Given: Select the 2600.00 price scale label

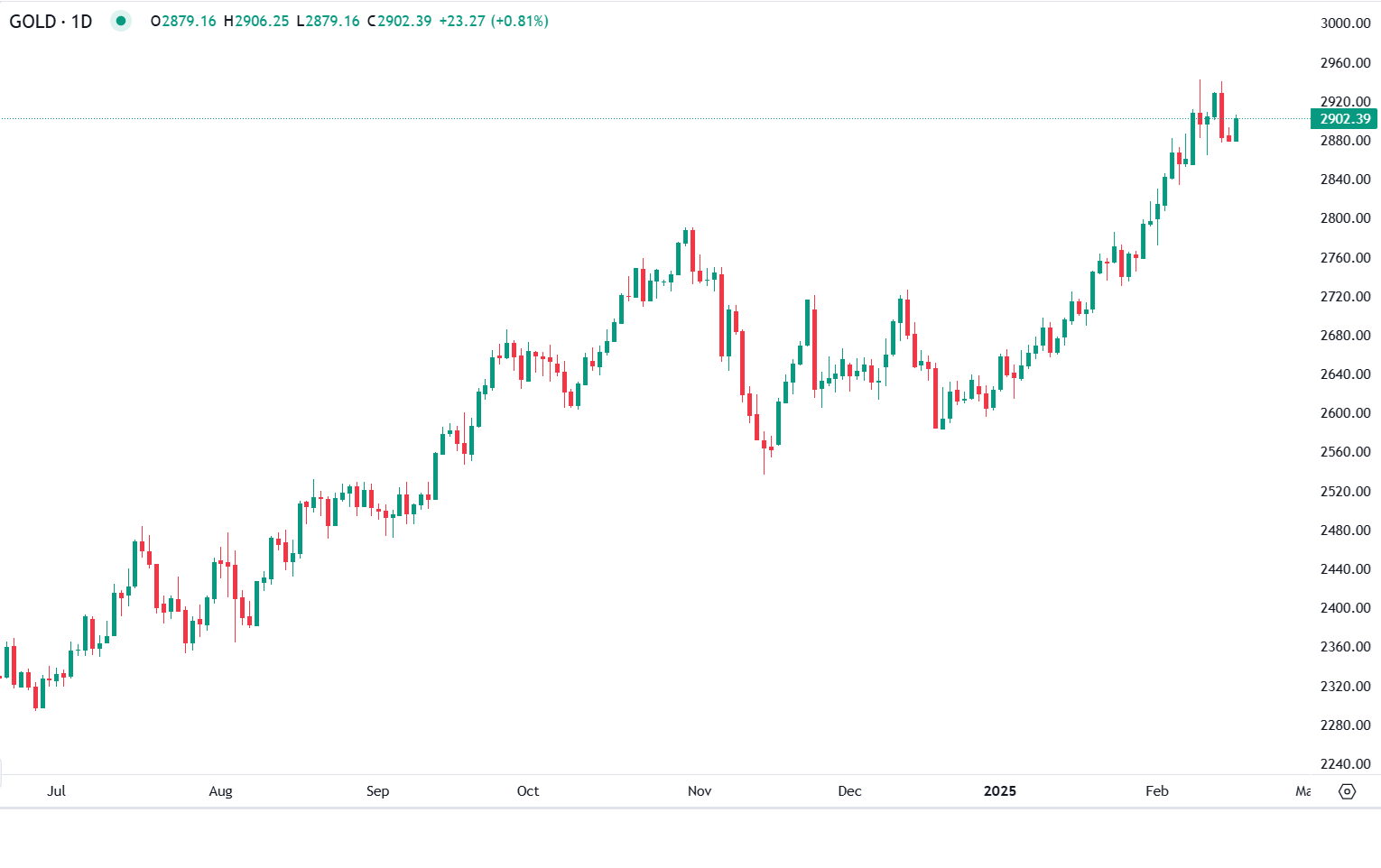Looking at the screenshot, I should tap(1345, 413).
